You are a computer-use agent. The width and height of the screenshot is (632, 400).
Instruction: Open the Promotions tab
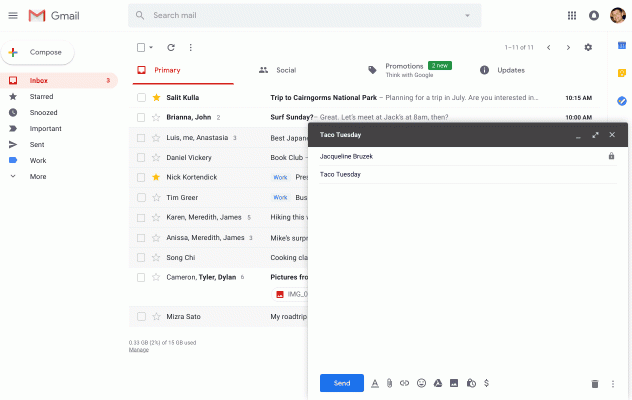point(405,69)
